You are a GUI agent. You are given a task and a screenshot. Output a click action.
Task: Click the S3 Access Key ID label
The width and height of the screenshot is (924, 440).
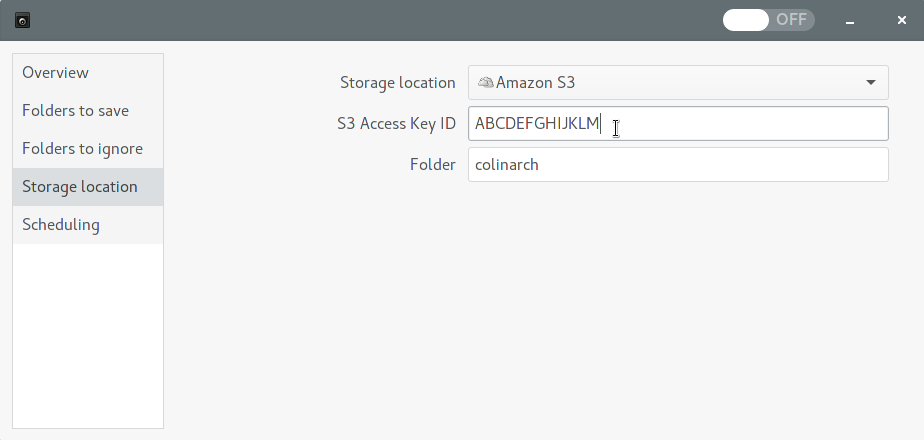[396, 124]
